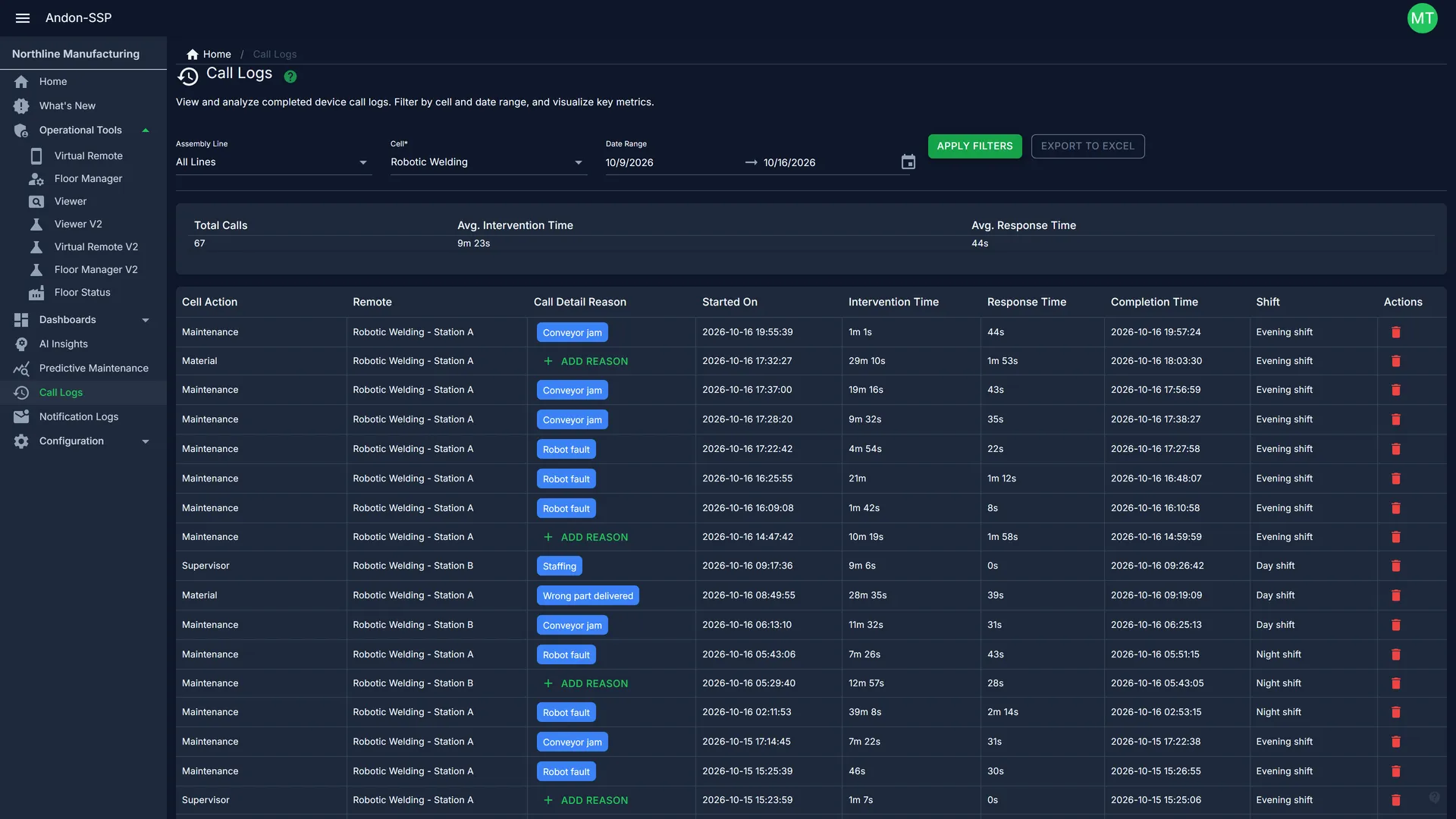The height and width of the screenshot is (819, 1456).
Task: Click the Home breadcrumb link
Action: [217, 55]
